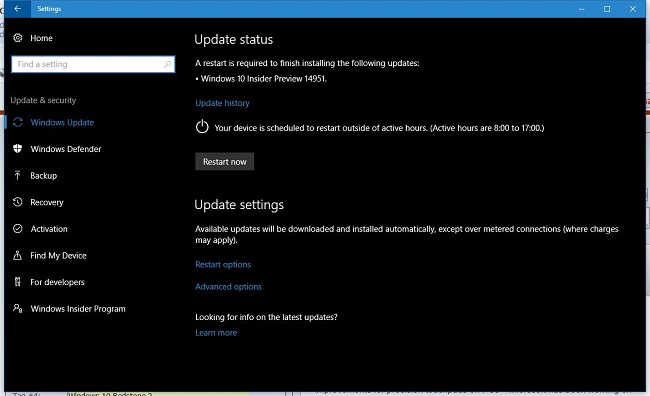Click the Windows Defender shield icon
Viewport: 650px width, 396px height.
coord(17,148)
